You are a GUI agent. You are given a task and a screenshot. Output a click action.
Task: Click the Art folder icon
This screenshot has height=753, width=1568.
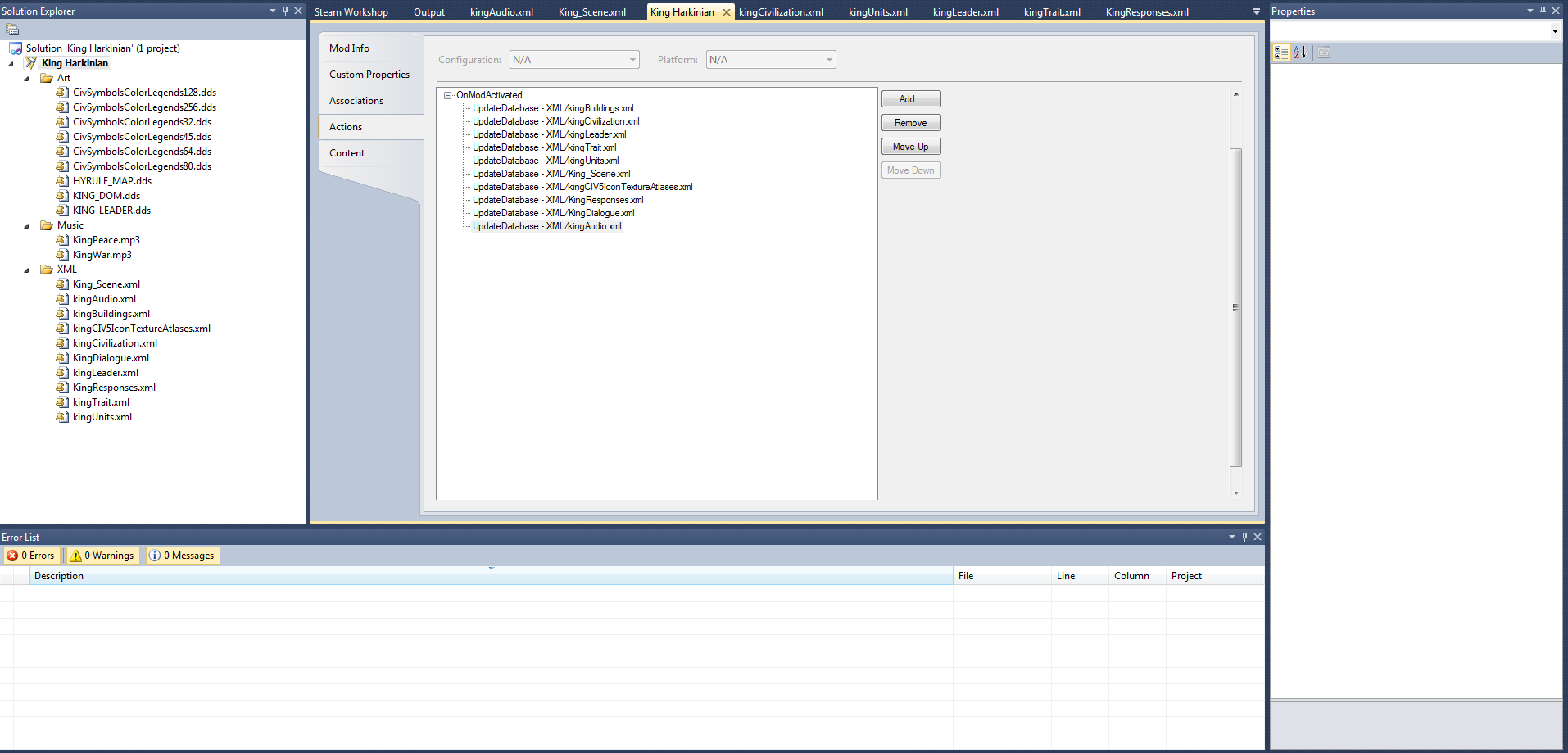pos(47,78)
